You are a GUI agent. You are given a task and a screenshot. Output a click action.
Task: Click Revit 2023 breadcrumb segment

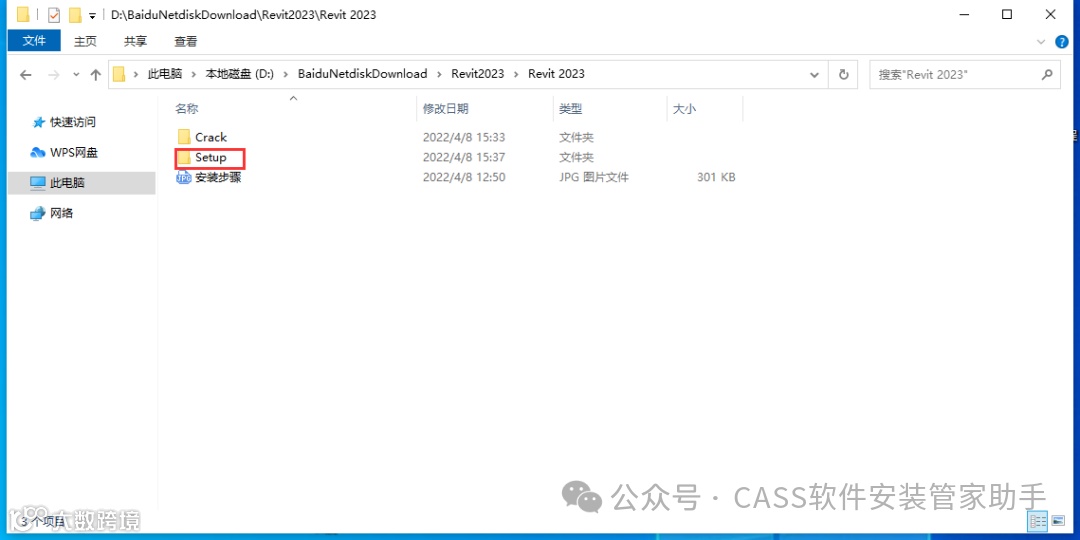pyautogui.click(x=557, y=74)
